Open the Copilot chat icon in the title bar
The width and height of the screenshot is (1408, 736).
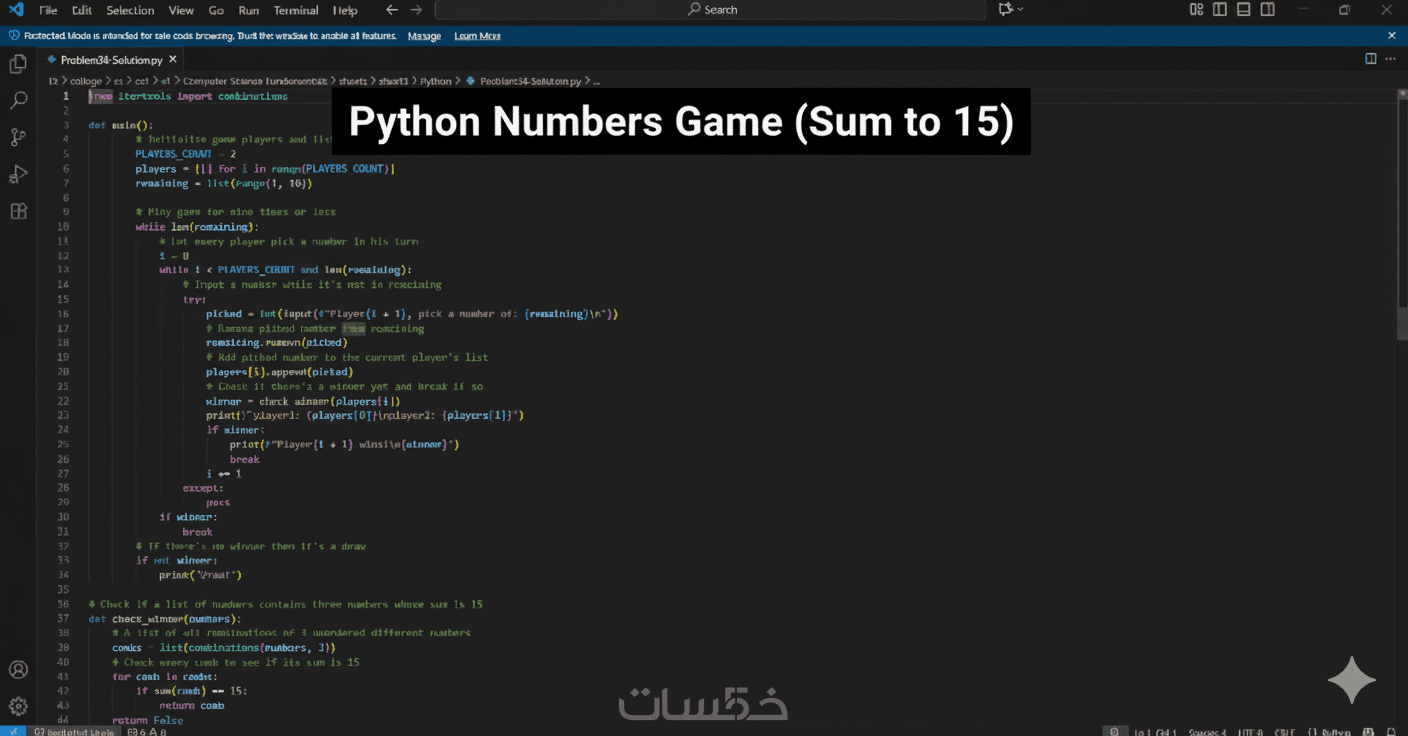tap(1005, 10)
